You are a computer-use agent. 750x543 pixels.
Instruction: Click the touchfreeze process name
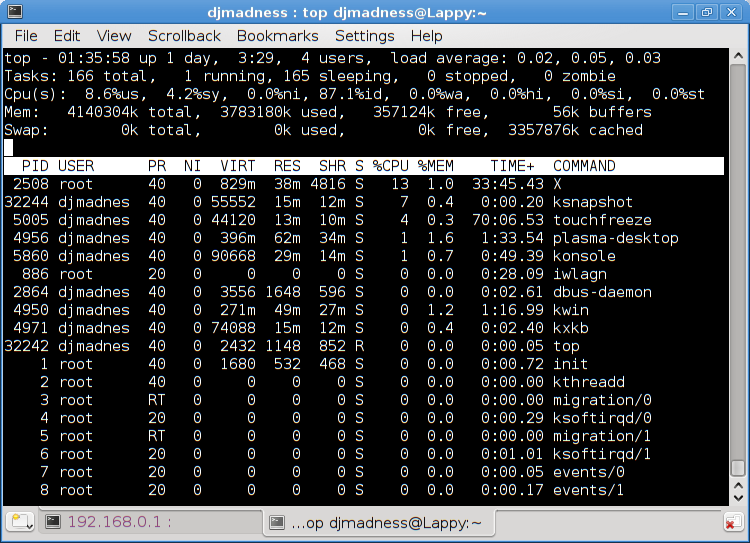(602, 220)
